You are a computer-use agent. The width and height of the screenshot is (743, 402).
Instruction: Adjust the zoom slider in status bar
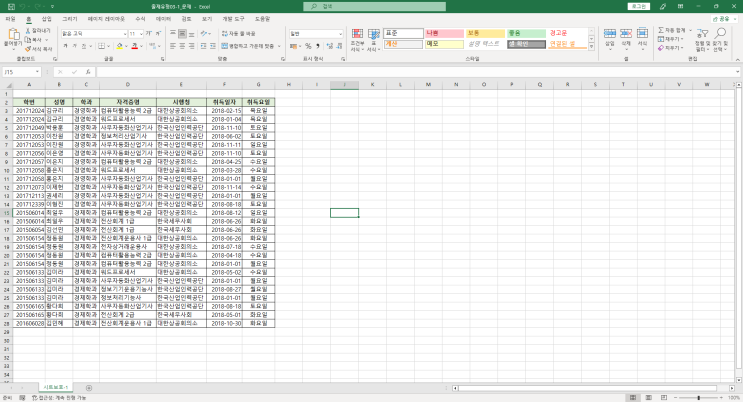(x=698, y=397)
